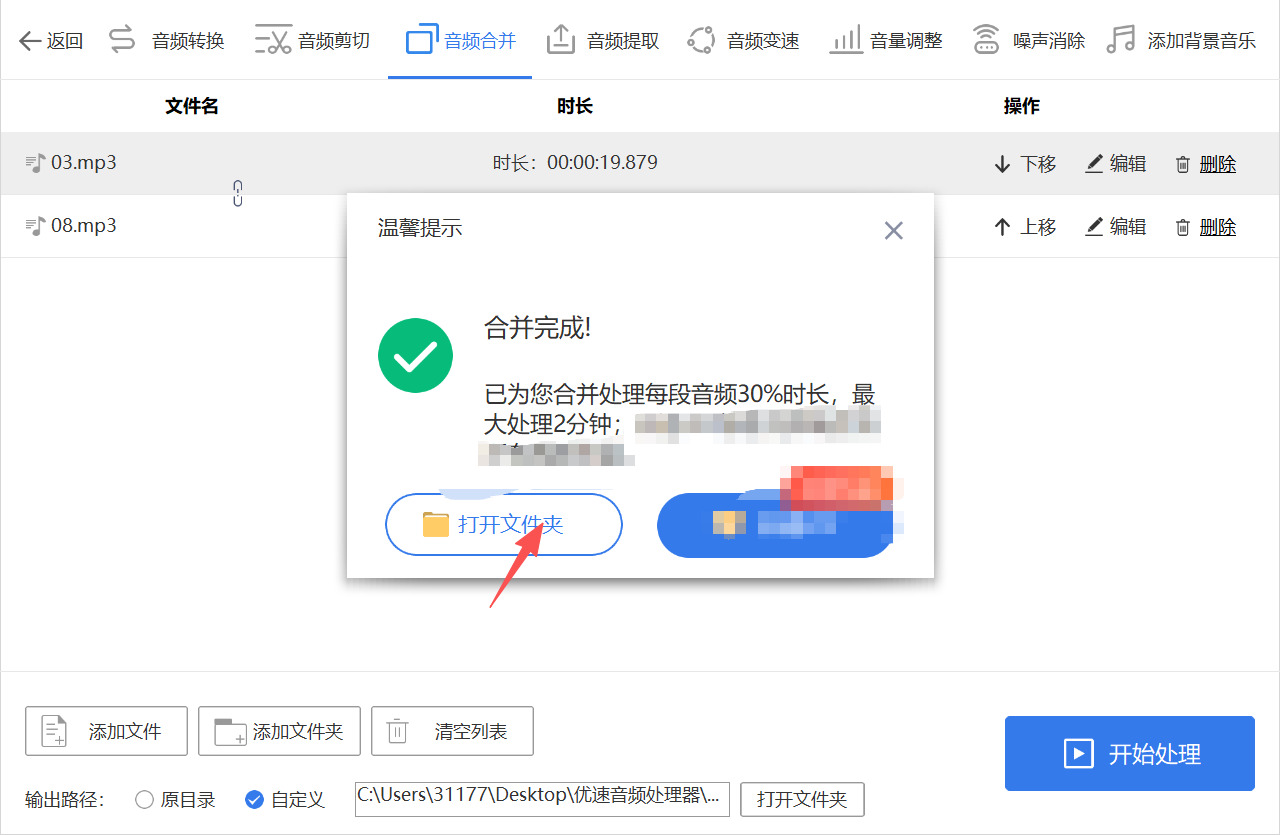Click the upload icon for 音频提取
Screen dimensions: 1280x835
click(x=562, y=40)
